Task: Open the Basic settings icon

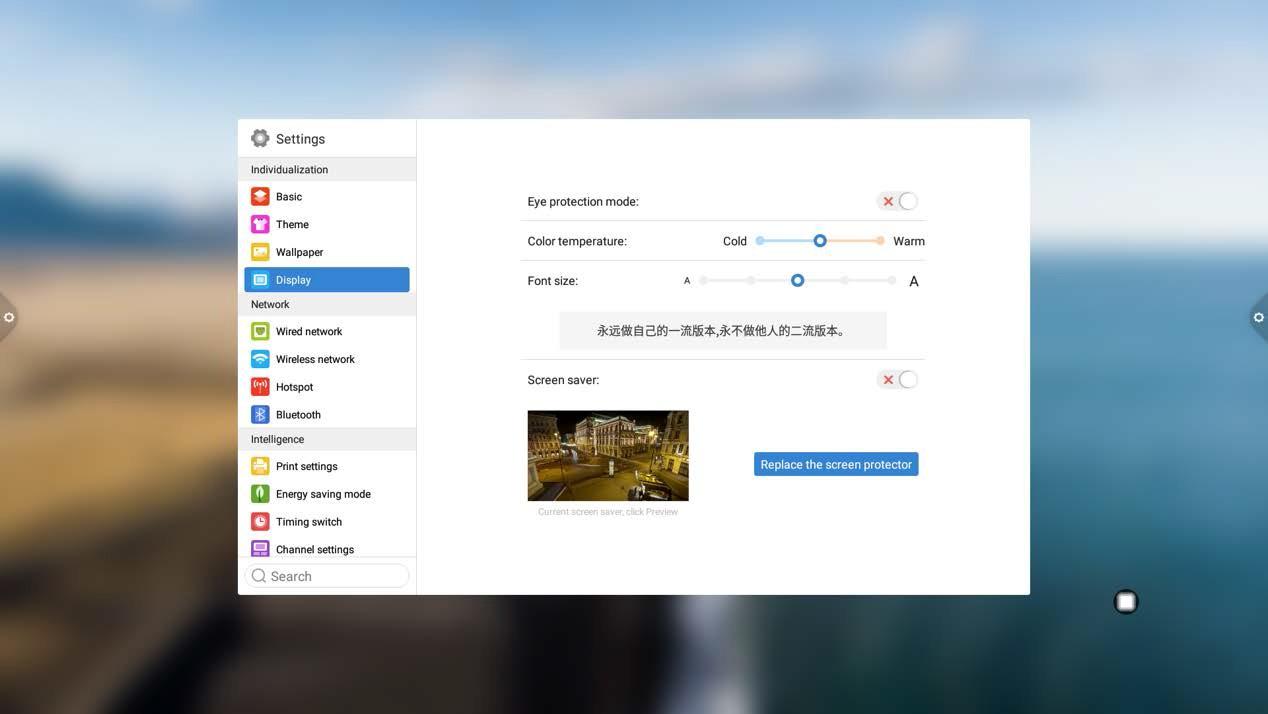Action: tap(260, 197)
